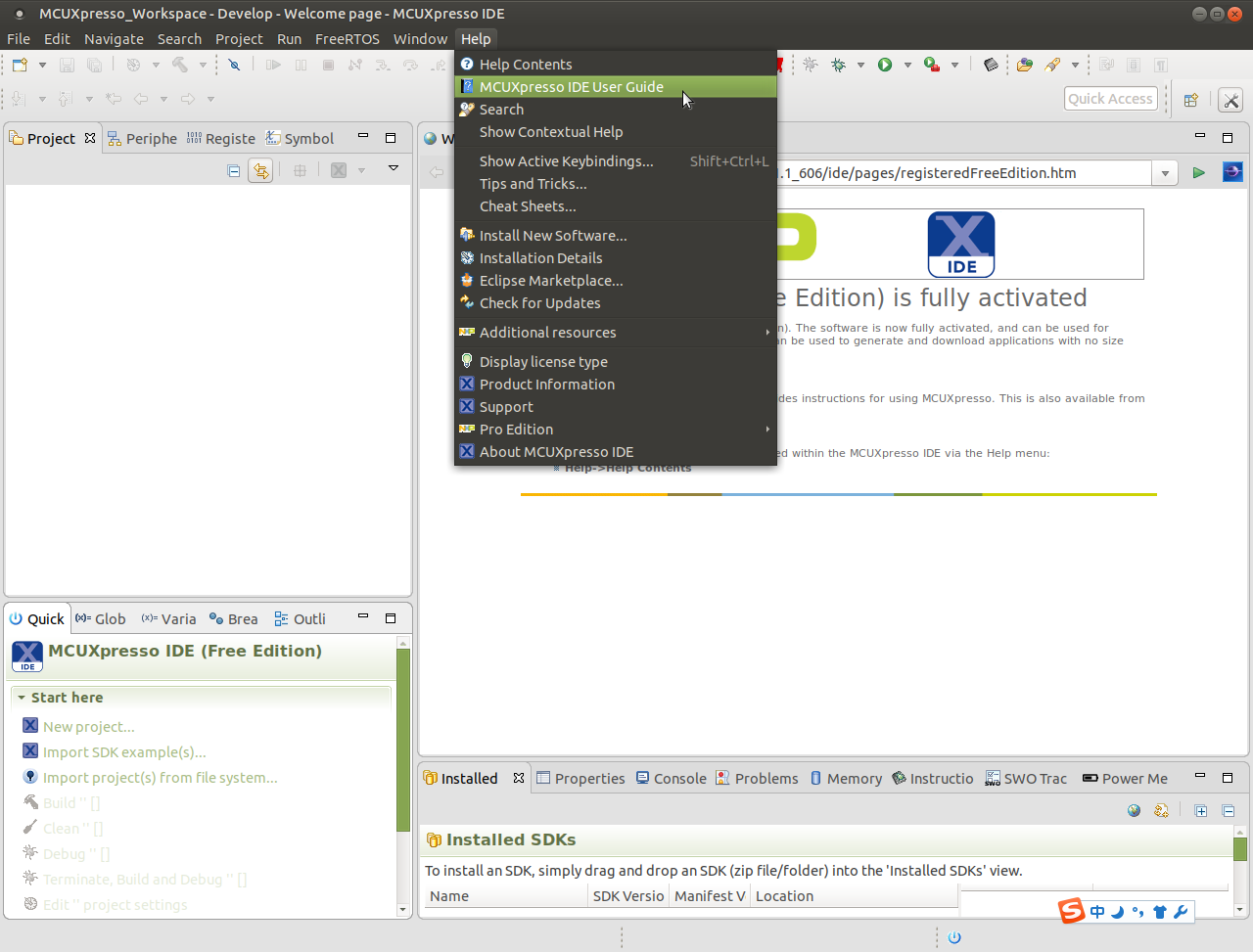The image size is (1253, 952).
Task: Click the black chip icon in toolbar
Action: [991, 65]
